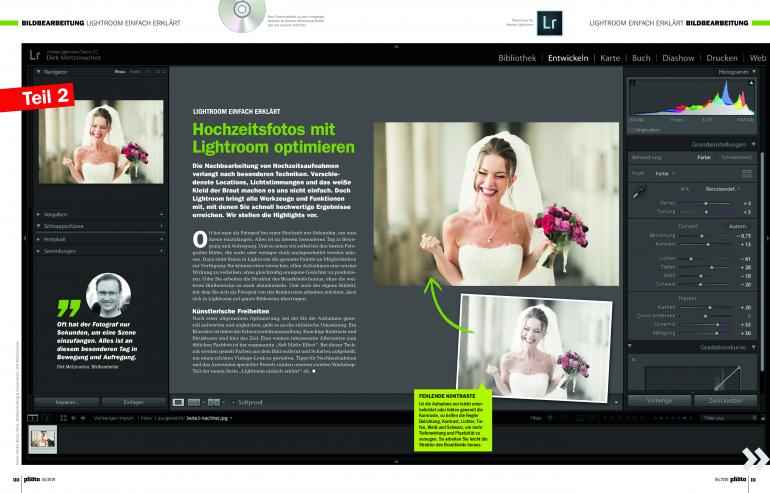The height and width of the screenshot is (493, 770).
Task: Hide the top module bar arrow
Action: (x=396, y=46)
